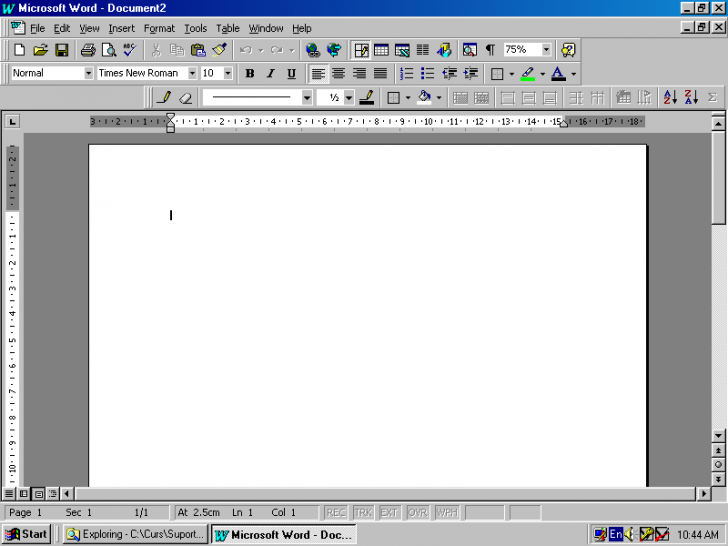Open the Document Map

point(469,50)
